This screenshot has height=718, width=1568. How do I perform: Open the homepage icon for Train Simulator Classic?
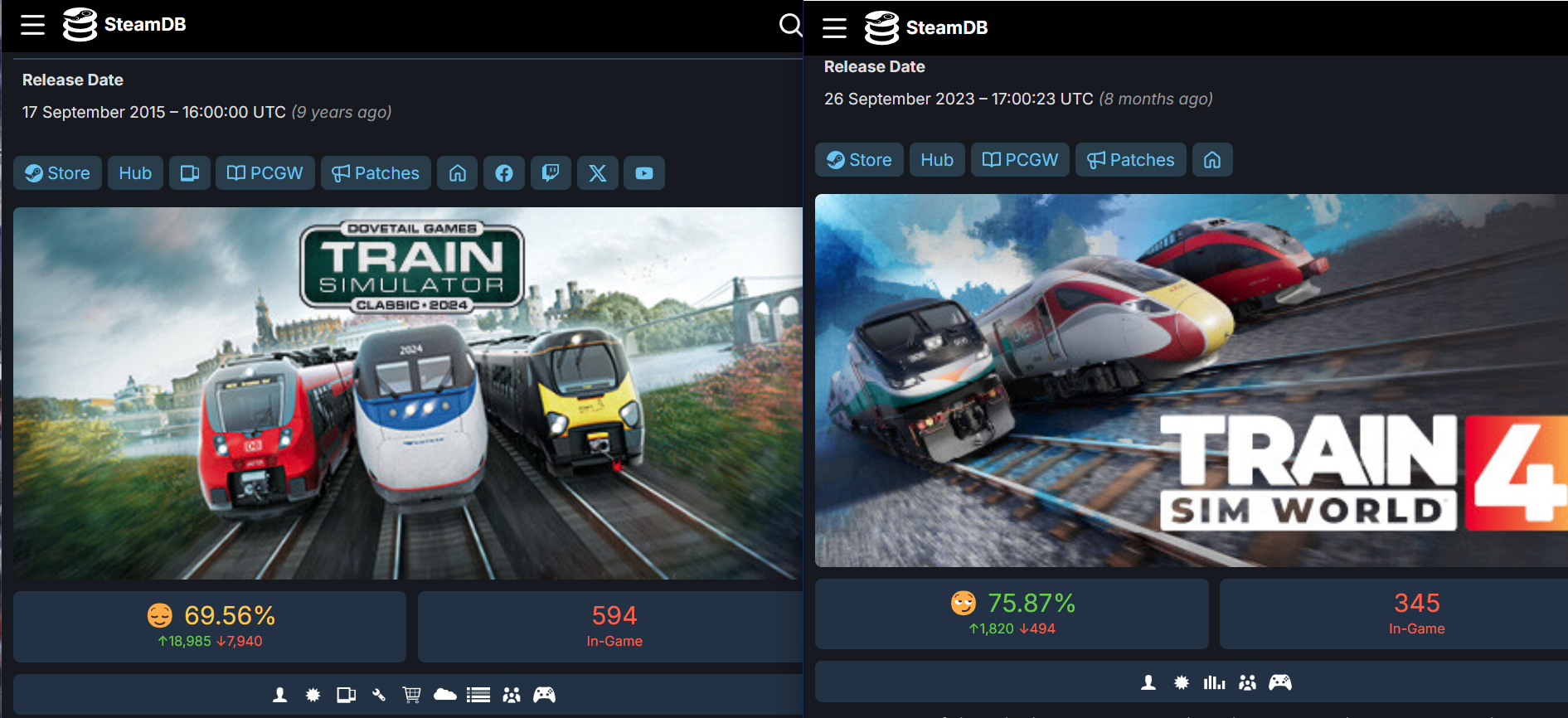(x=458, y=173)
